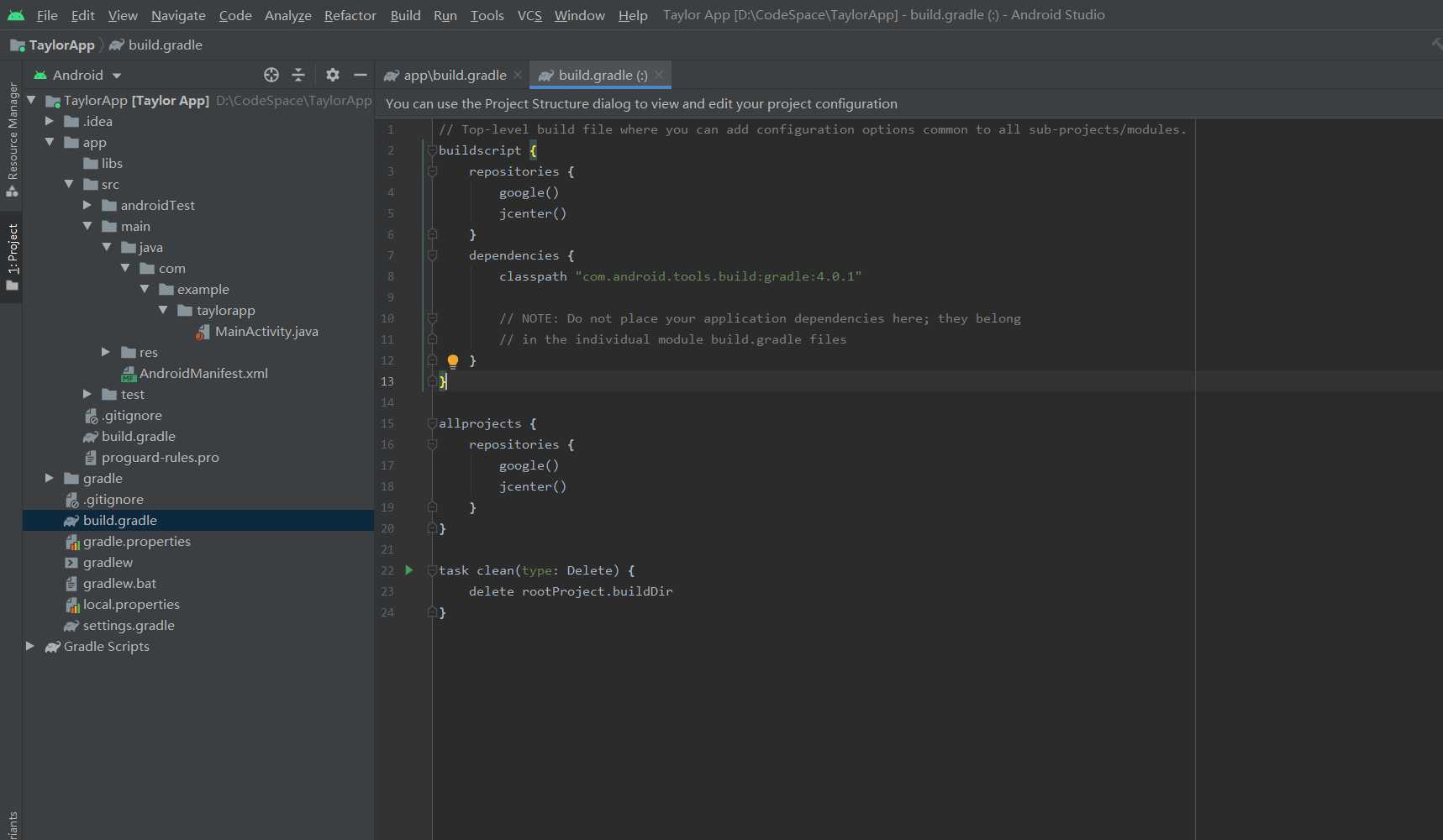
Task: Open the Resource Manager side tab
Action: [x=12, y=139]
